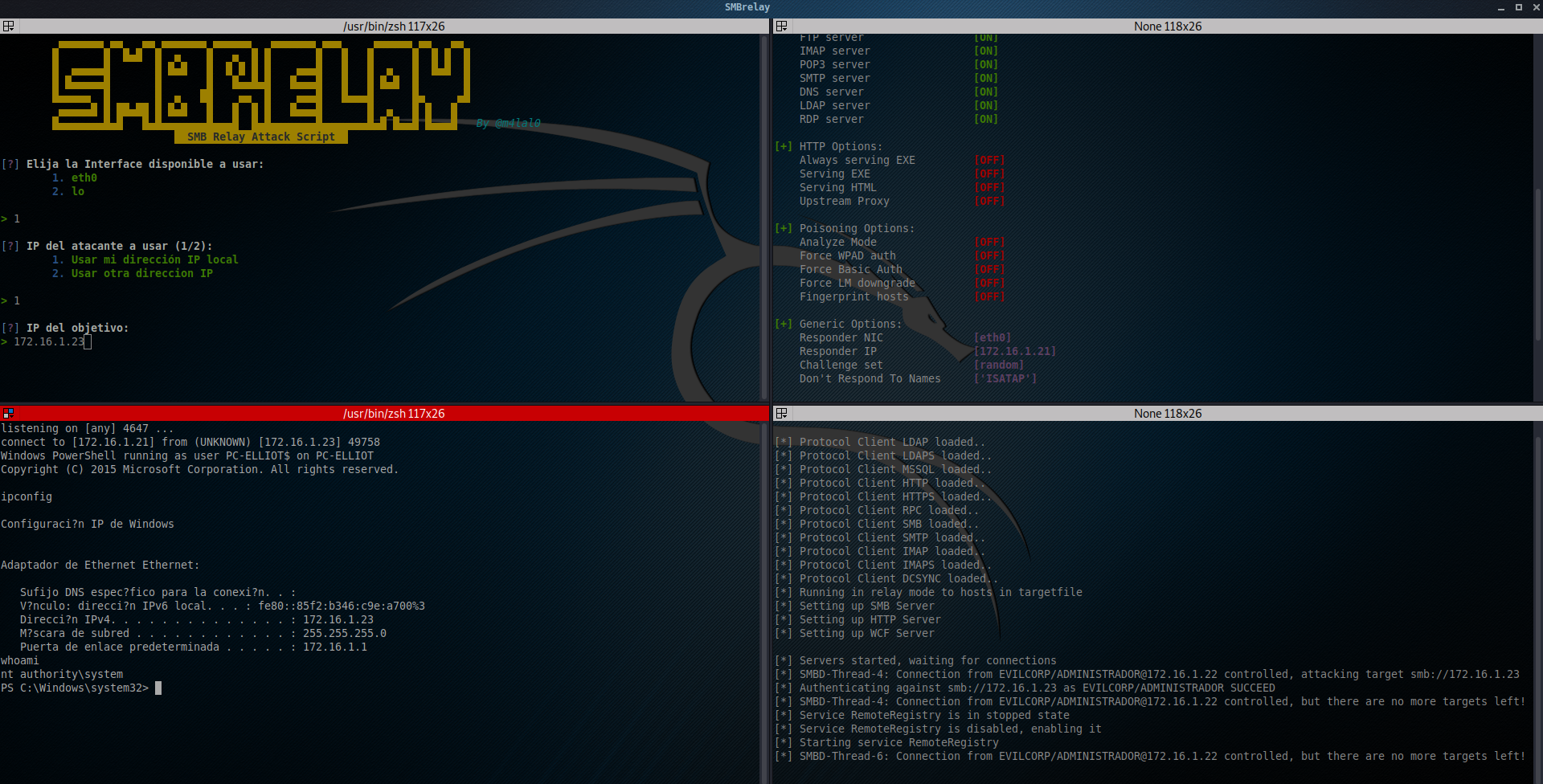The height and width of the screenshot is (784, 1543).
Task: Select the bottom-right None 118x26 title bar
Action: click(x=1157, y=414)
